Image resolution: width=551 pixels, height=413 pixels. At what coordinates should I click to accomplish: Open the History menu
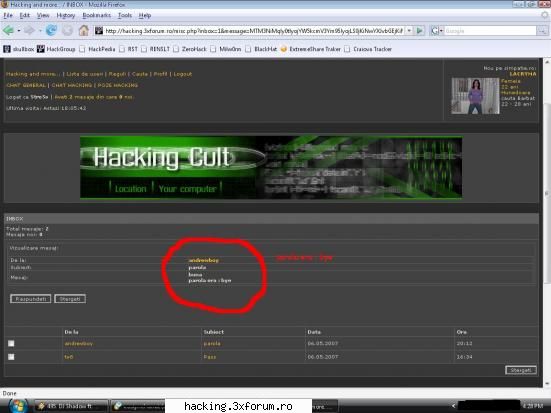pyautogui.click(x=66, y=15)
